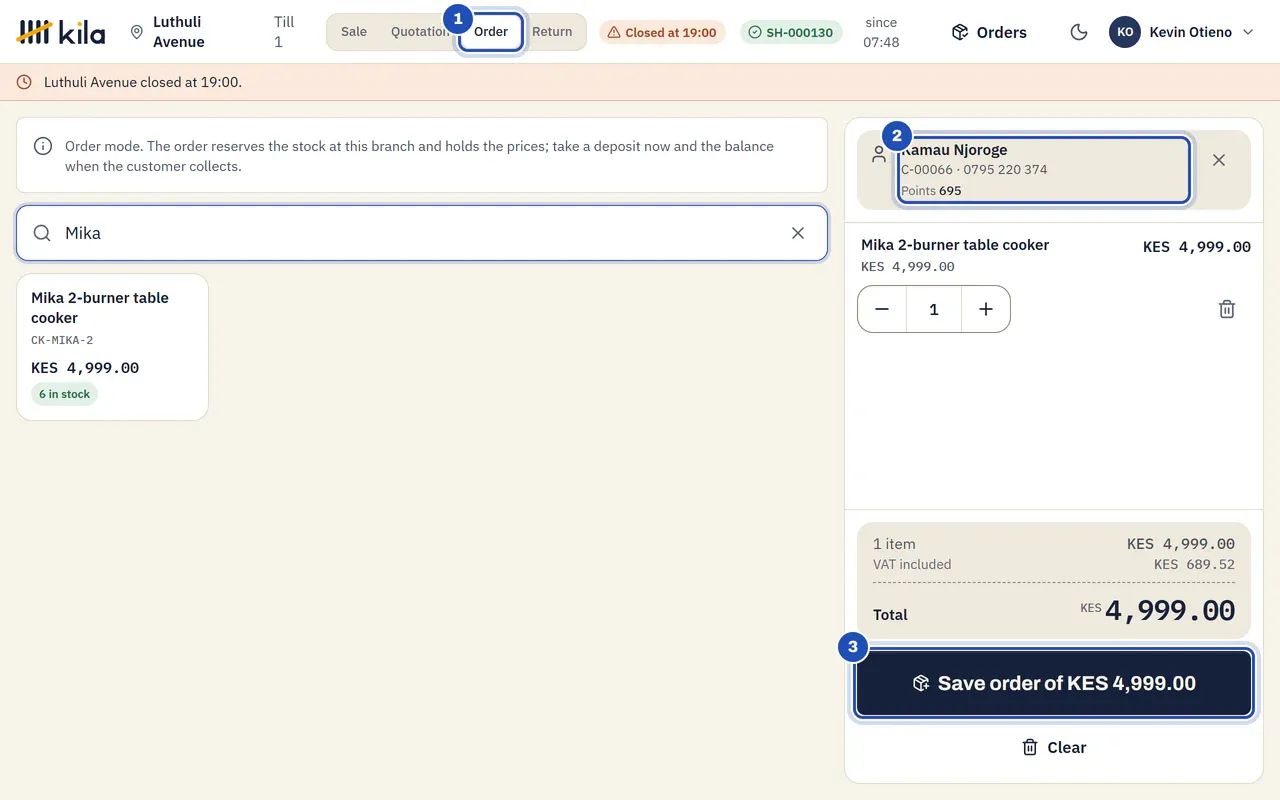Click the product search field

422,233
